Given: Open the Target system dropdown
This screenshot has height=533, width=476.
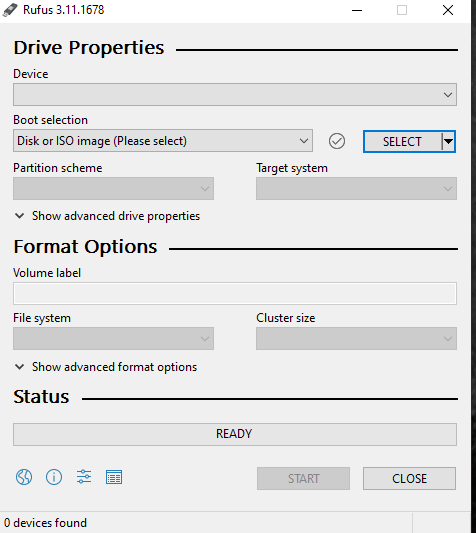Looking at the screenshot, I should [356, 188].
